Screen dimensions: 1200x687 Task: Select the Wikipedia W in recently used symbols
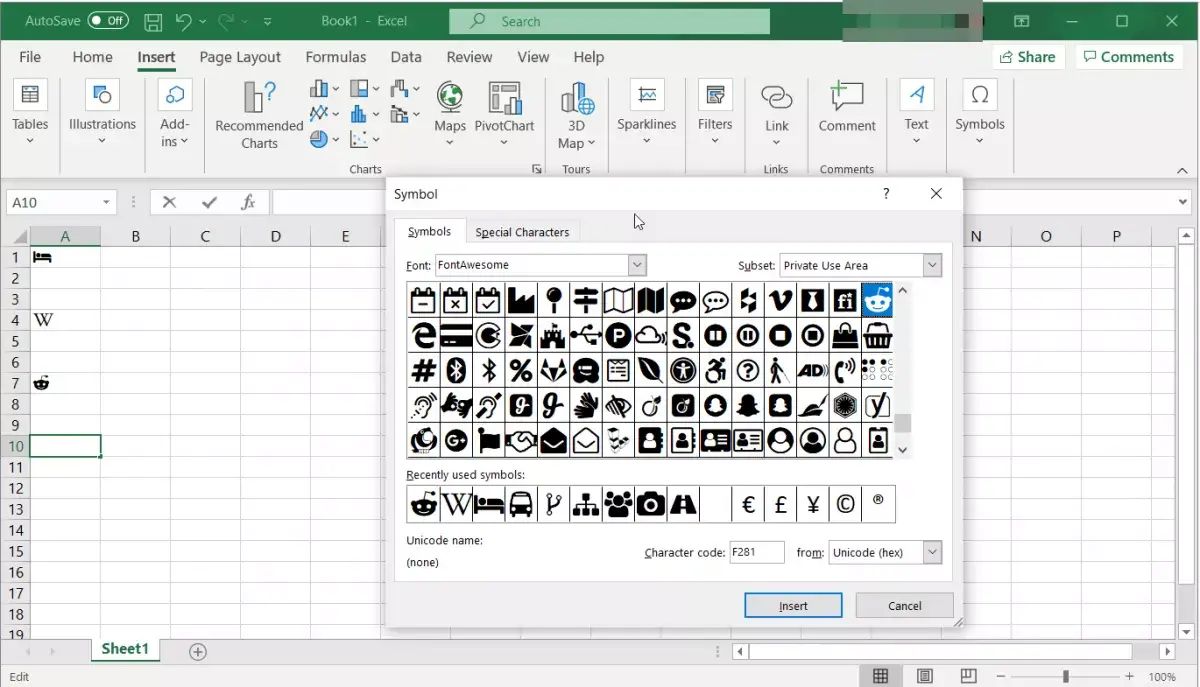pos(456,505)
